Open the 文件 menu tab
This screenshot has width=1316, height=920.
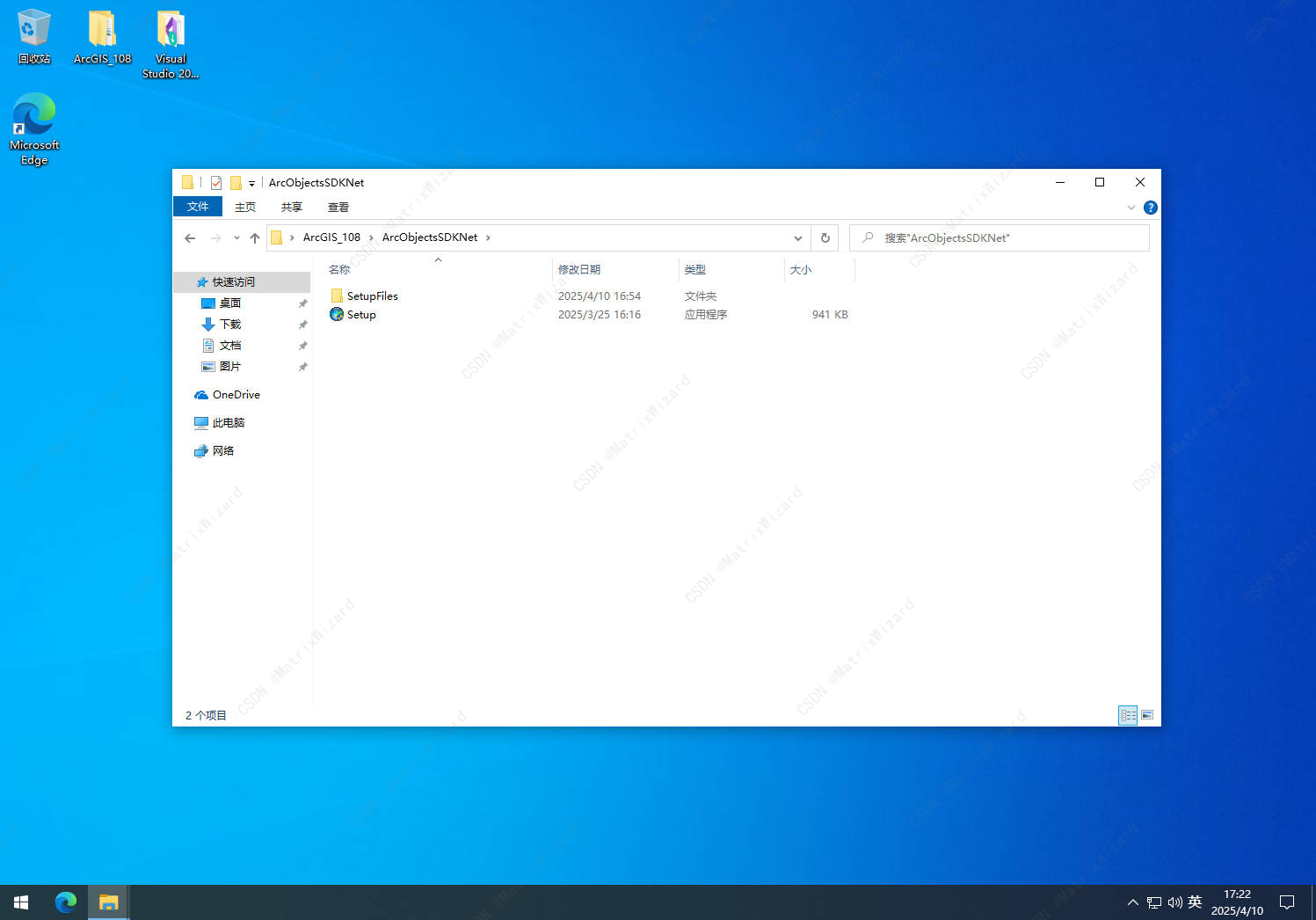[x=198, y=207]
